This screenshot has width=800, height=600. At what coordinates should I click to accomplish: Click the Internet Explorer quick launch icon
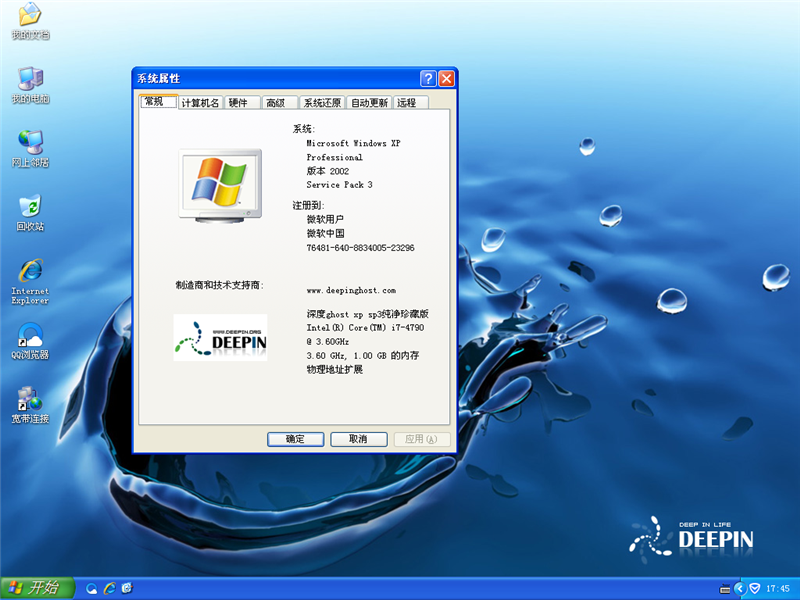point(109,588)
